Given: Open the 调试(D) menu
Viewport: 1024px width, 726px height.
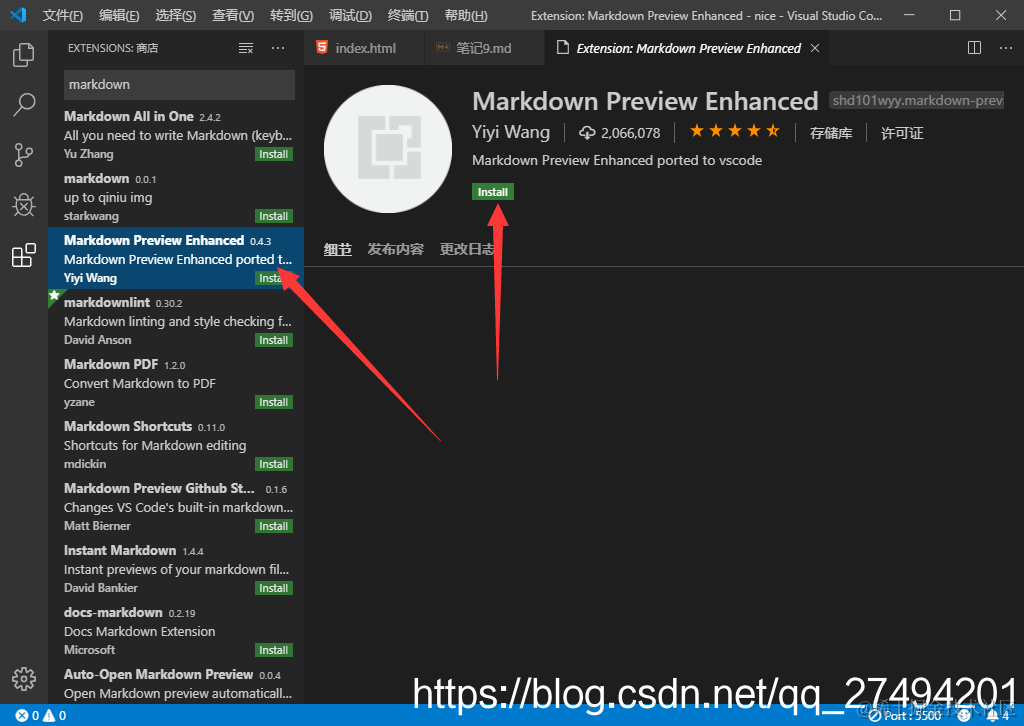Looking at the screenshot, I should [350, 15].
